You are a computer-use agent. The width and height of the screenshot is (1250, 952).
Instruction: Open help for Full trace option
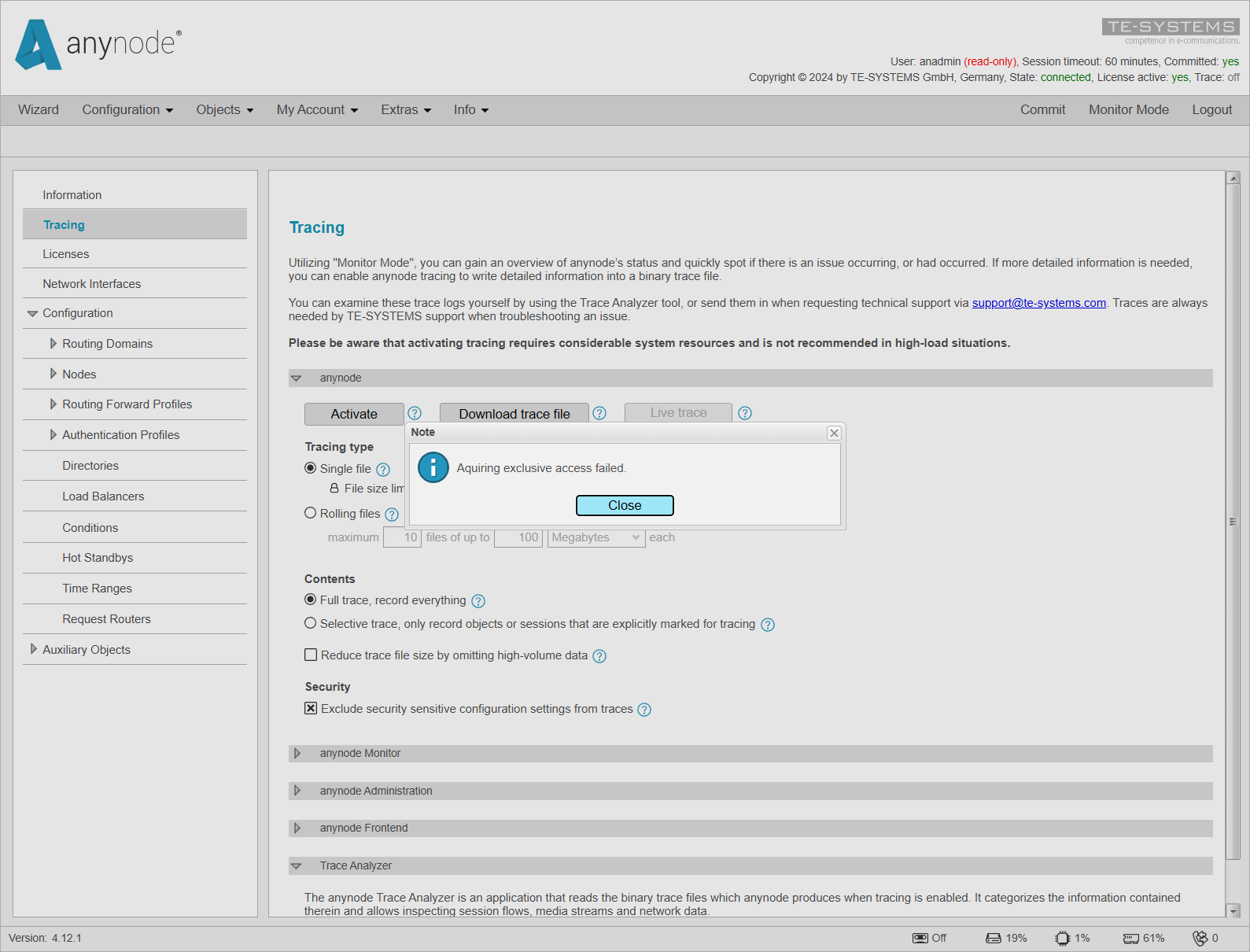[x=478, y=601]
